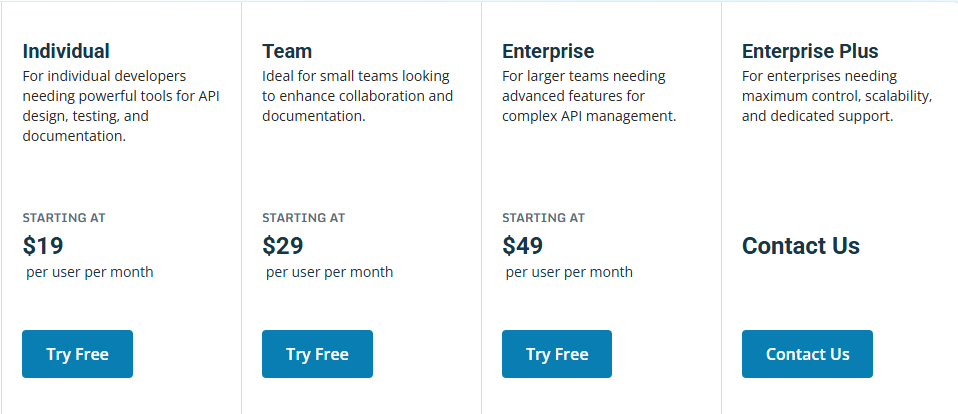Click the Enterprise Plus description about dedicated support
Viewport: 958px width, 414px height.
point(837,96)
